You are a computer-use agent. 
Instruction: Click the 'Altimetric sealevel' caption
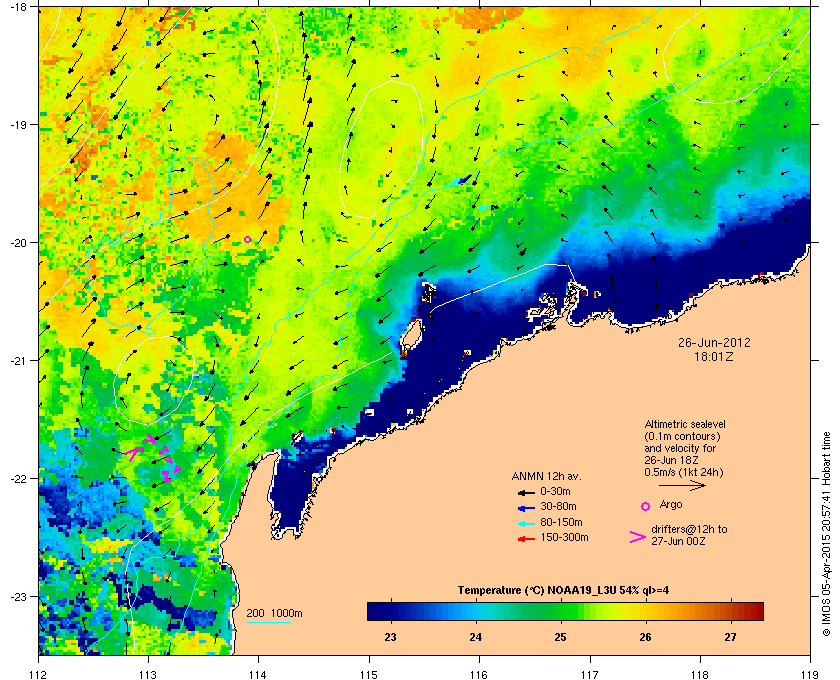[685, 424]
